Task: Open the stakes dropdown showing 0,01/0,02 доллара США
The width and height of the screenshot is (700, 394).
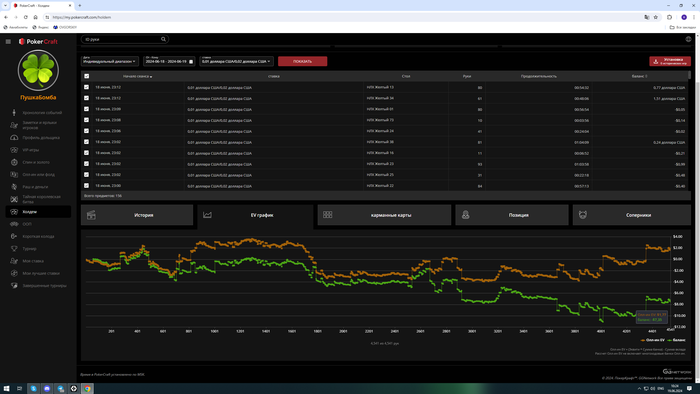Action: tap(236, 61)
